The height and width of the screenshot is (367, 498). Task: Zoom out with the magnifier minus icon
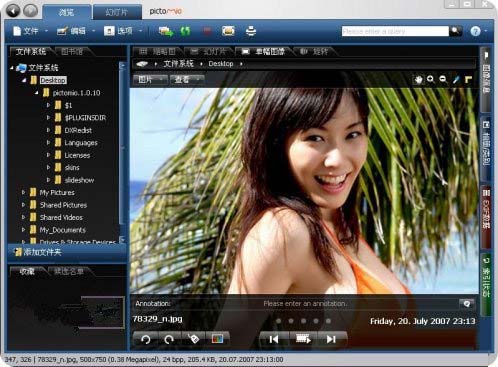point(443,79)
